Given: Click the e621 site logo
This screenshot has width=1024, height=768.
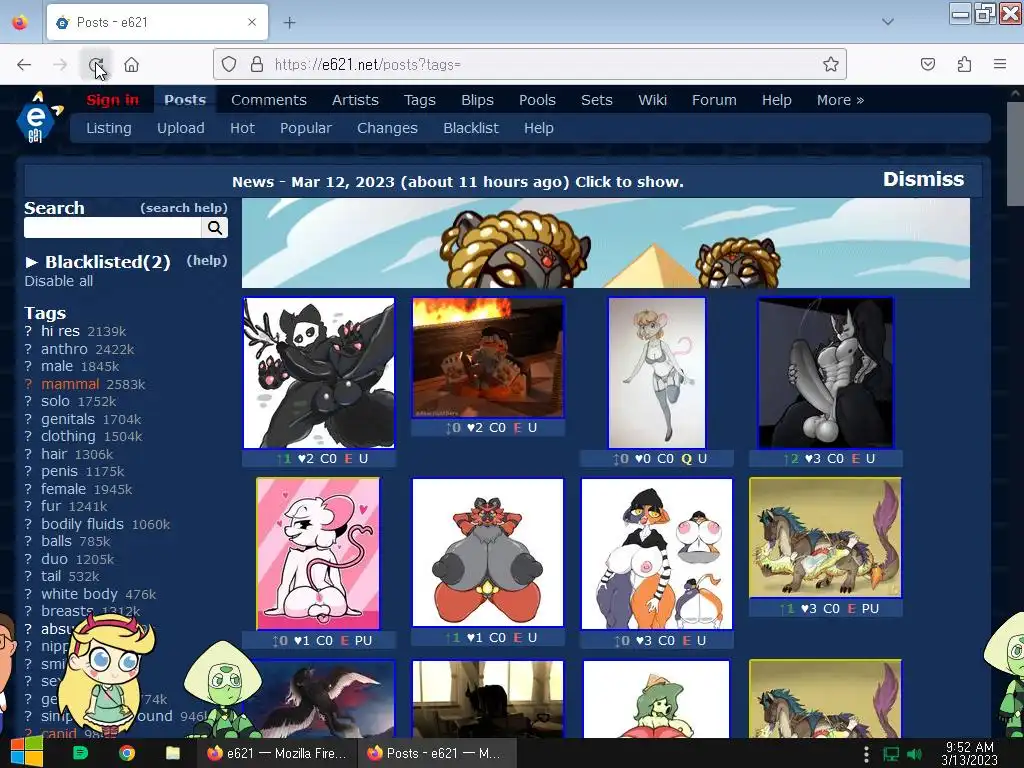Looking at the screenshot, I should coord(38,117).
